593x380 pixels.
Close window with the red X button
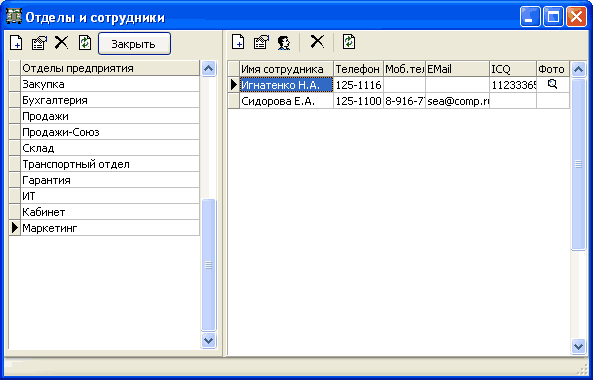pyautogui.click(x=576, y=17)
